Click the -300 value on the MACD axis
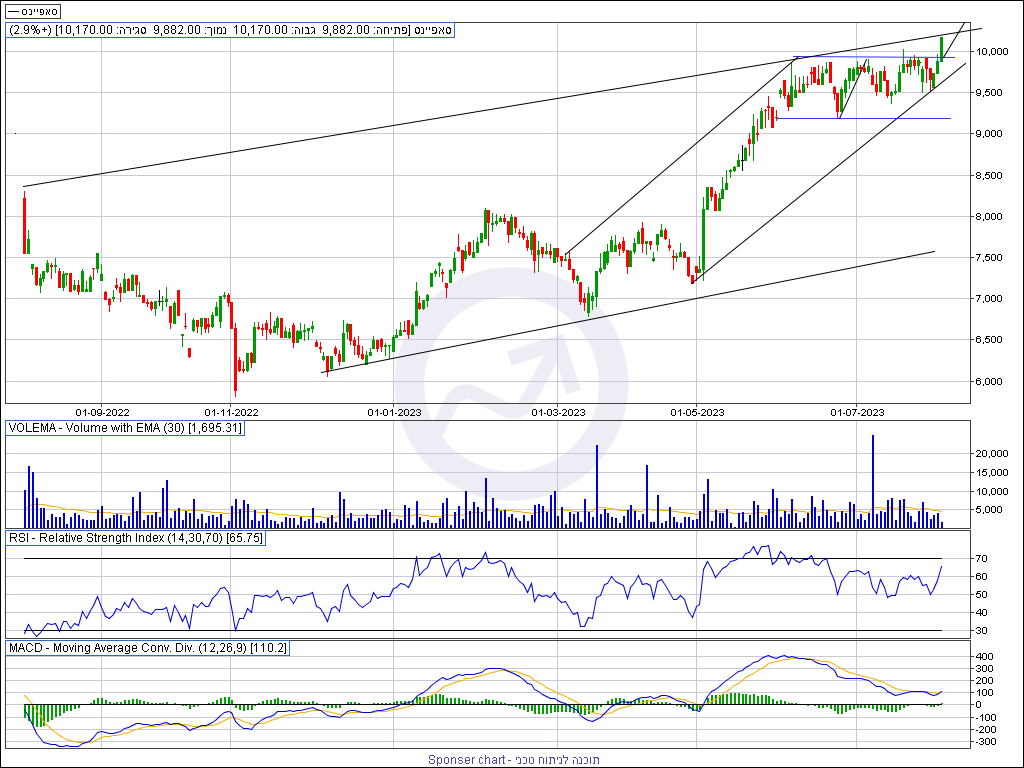This screenshot has height=768, width=1024. (x=983, y=742)
